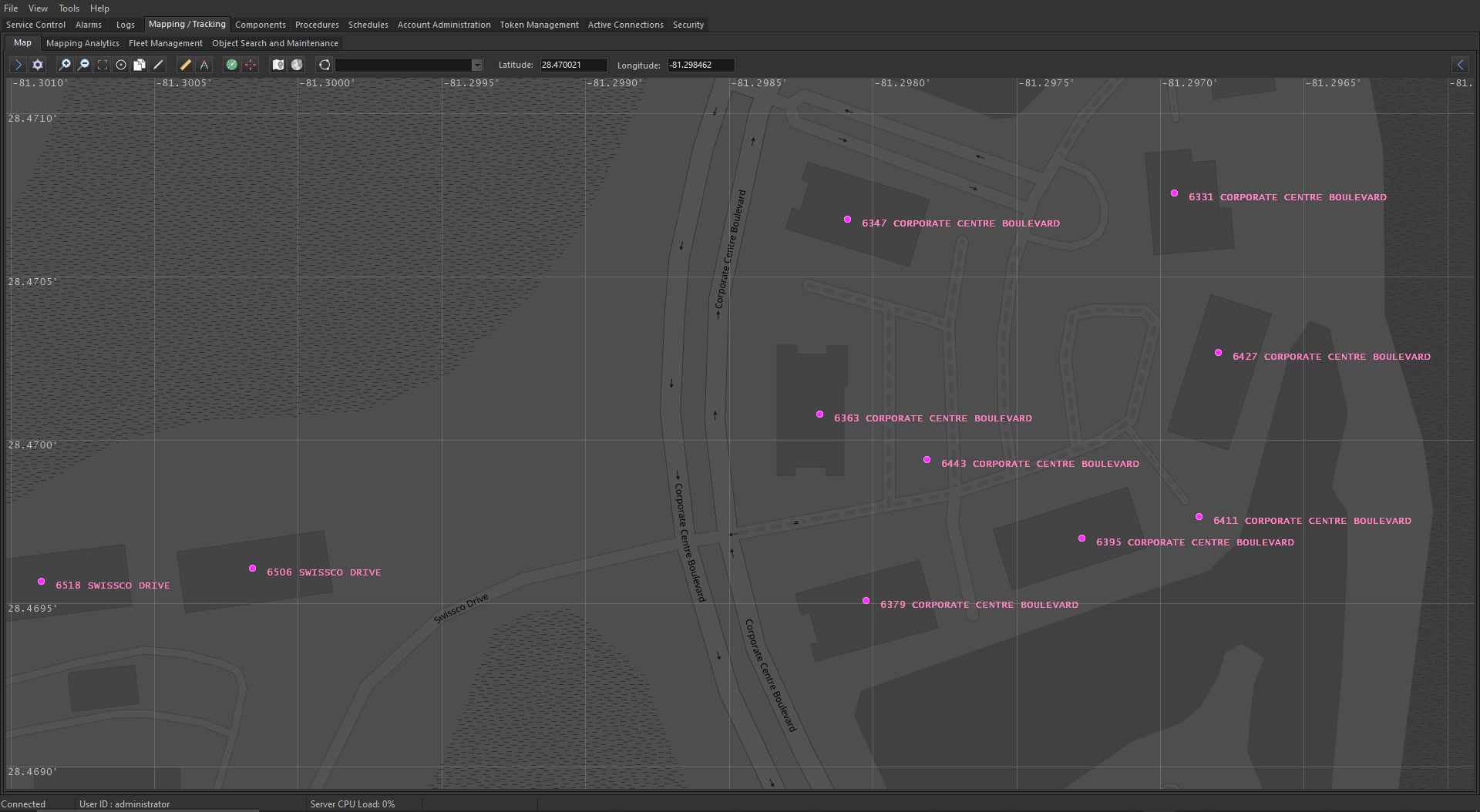Open the toolbar combo box dropdown arrow
Image resolution: width=1480 pixels, height=812 pixels.
[477, 65]
